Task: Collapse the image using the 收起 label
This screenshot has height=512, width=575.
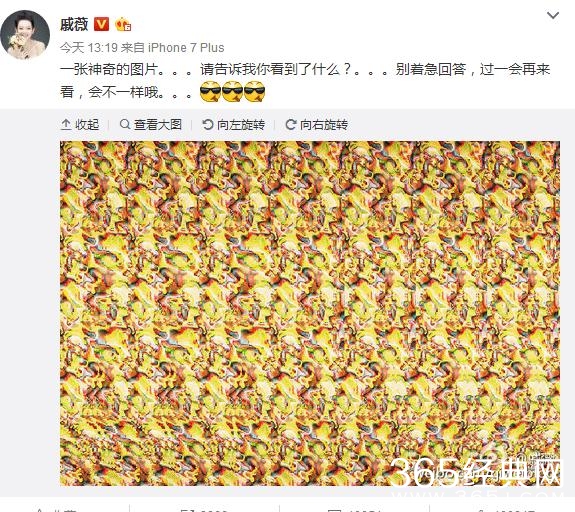Action: [87, 125]
